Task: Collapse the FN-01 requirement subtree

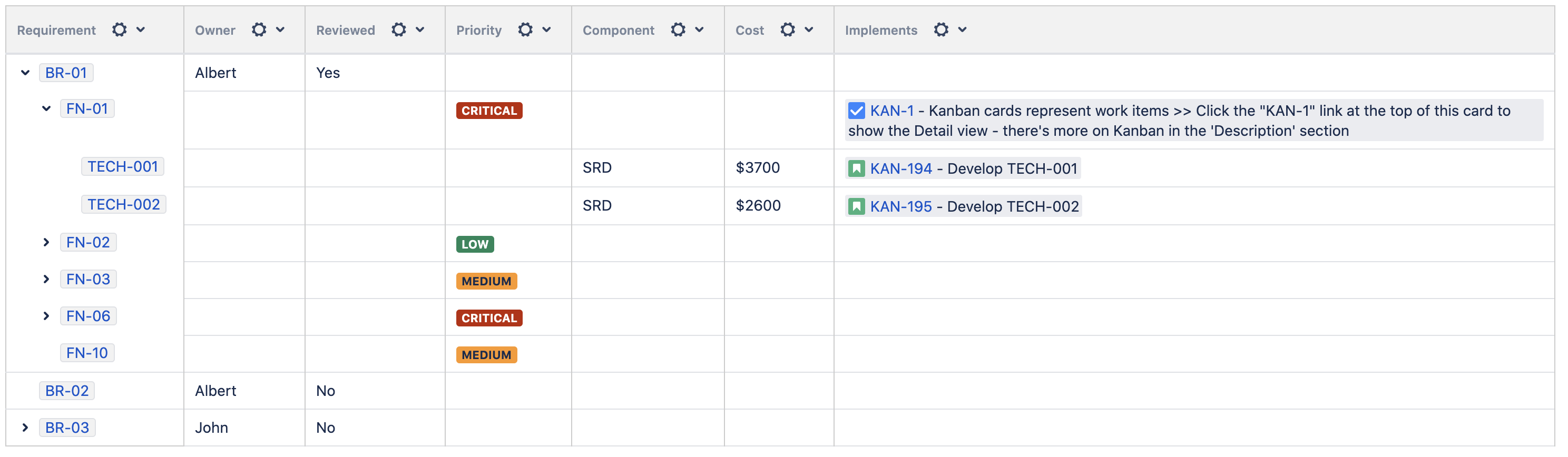Action: click(x=46, y=109)
